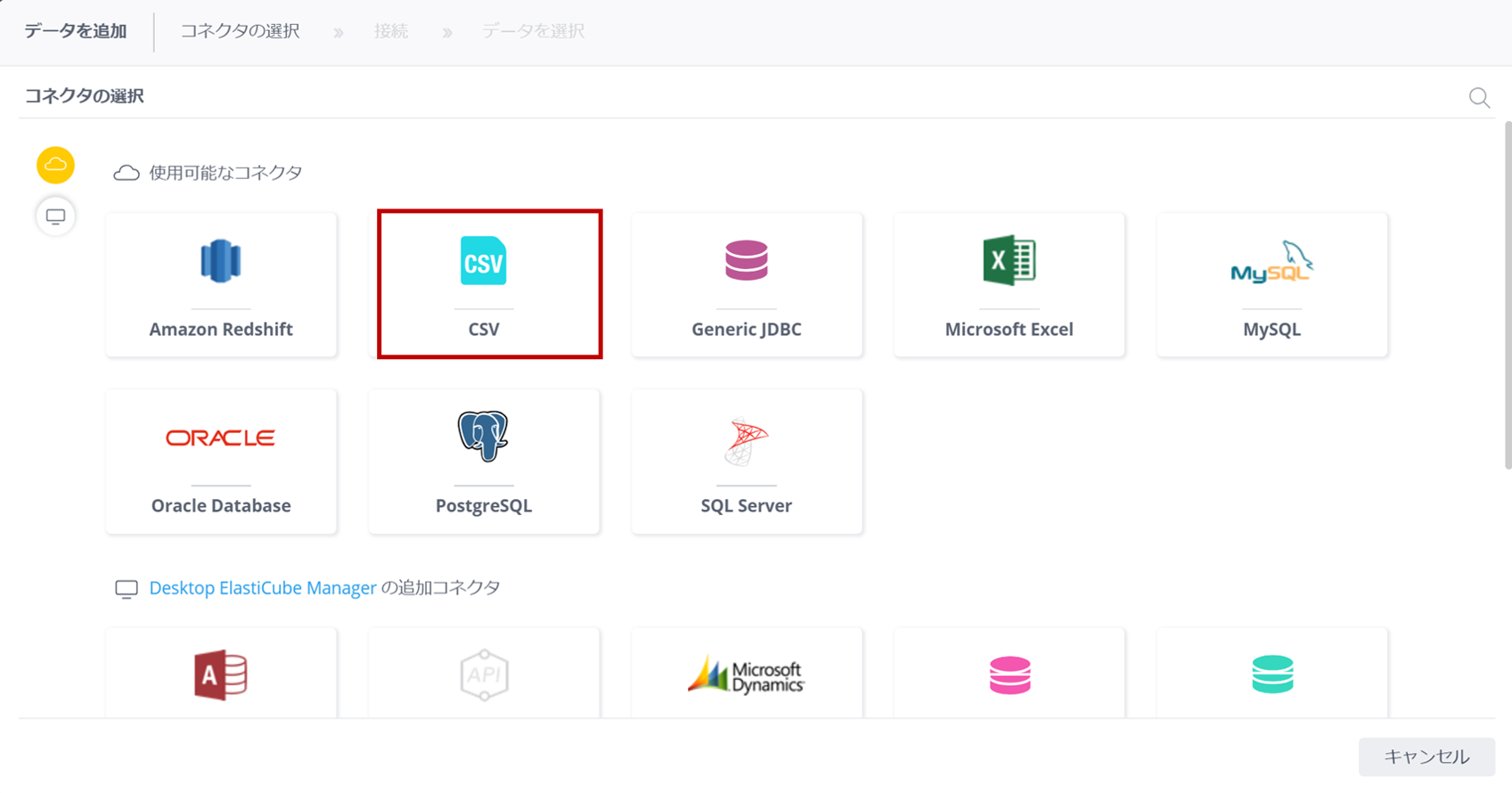Select the PostgreSQL elephant icon

483,436
